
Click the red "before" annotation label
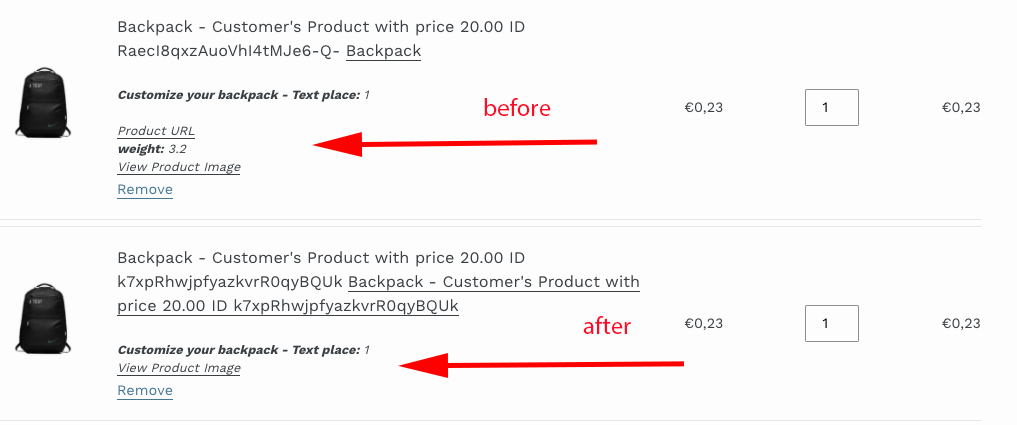pyautogui.click(x=517, y=108)
